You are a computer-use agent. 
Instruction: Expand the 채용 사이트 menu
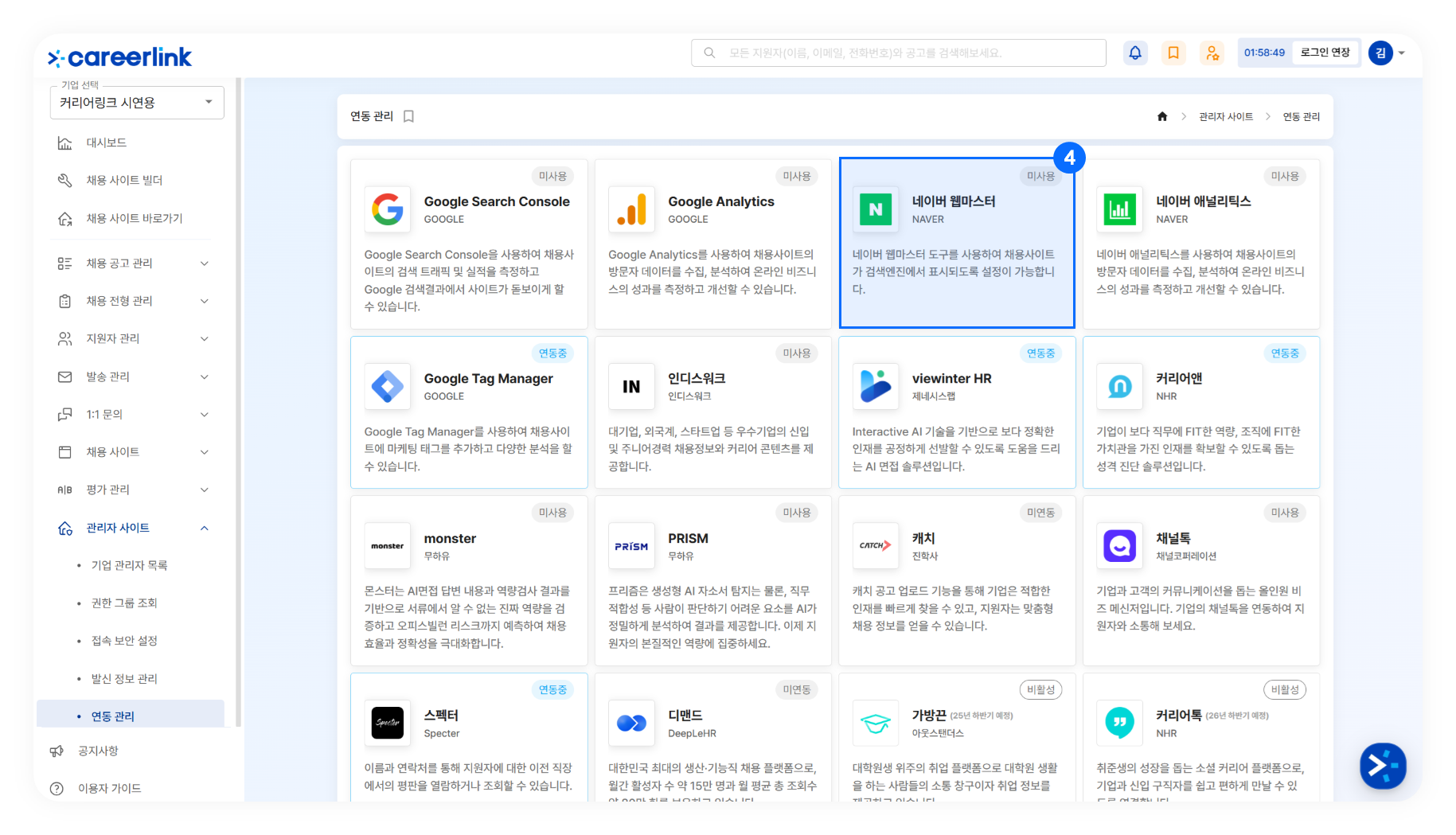point(205,452)
